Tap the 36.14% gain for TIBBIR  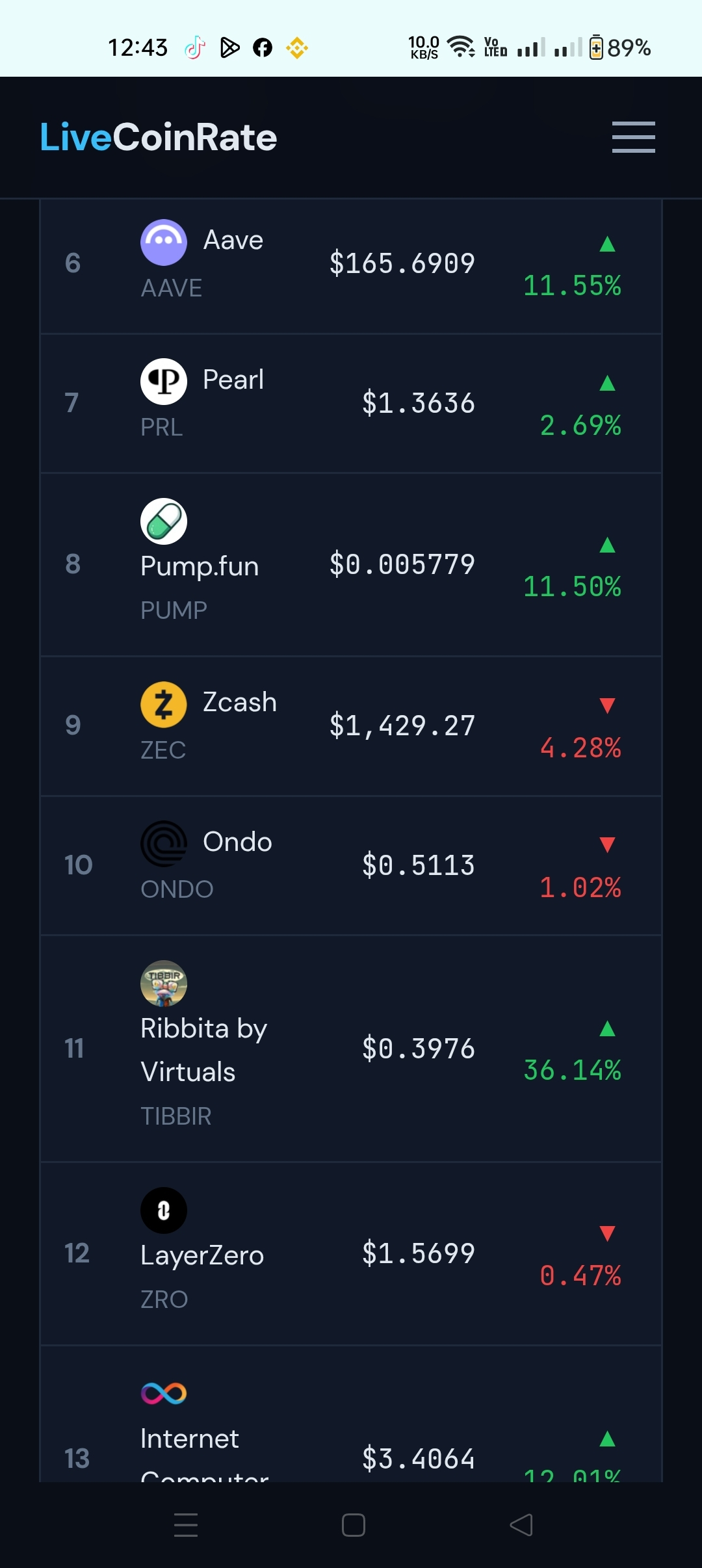pyautogui.click(x=573, y=1070)
